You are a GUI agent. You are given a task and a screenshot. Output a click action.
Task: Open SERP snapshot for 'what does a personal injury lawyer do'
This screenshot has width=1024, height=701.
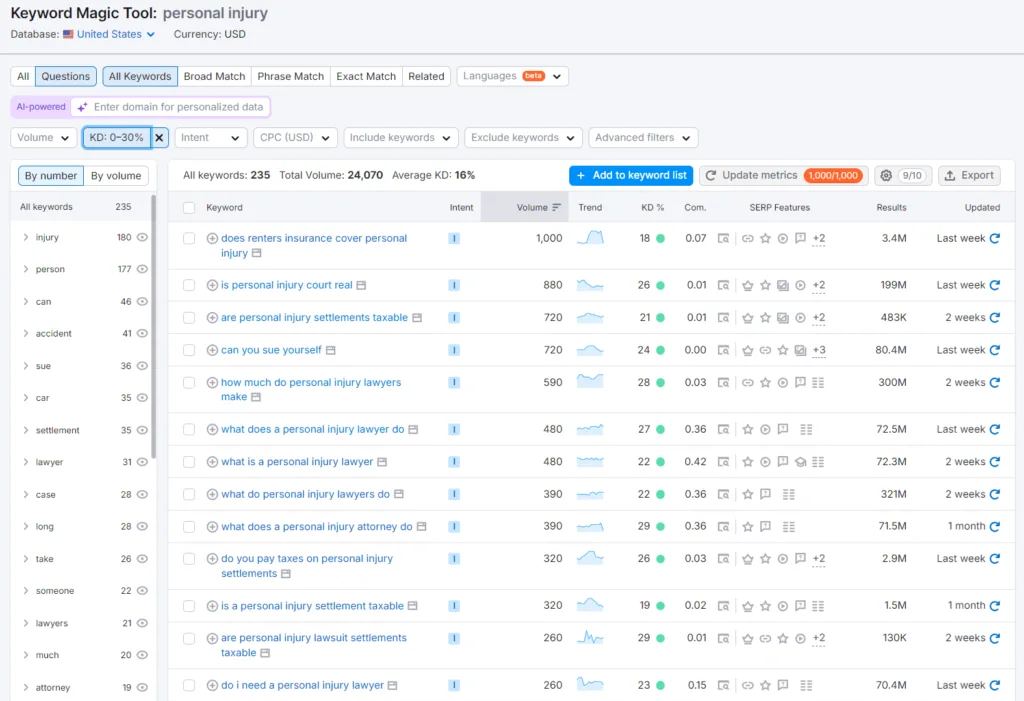click(x=723, y=429)
